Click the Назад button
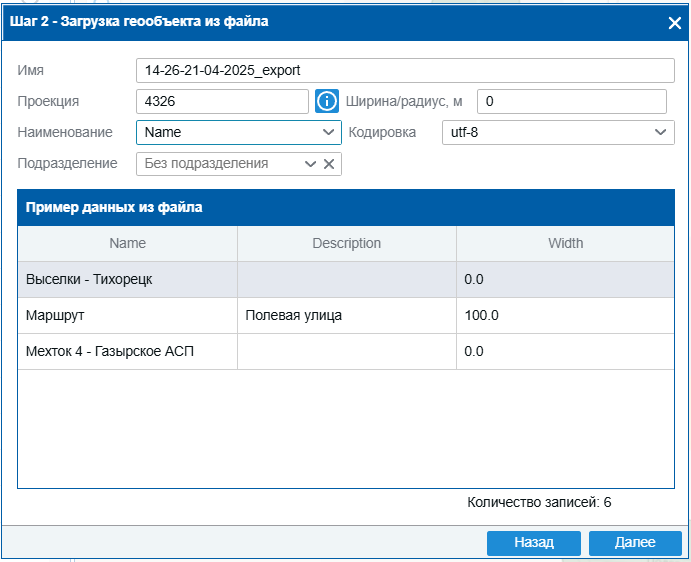This screenshot has width=691, height=562. [534, 542]
